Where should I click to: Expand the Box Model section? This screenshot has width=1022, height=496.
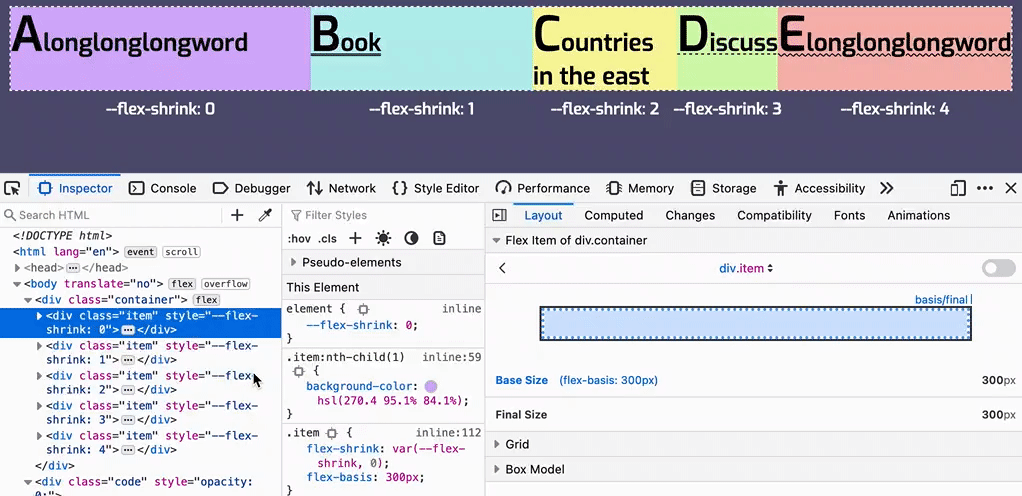[x=499, y=469]
